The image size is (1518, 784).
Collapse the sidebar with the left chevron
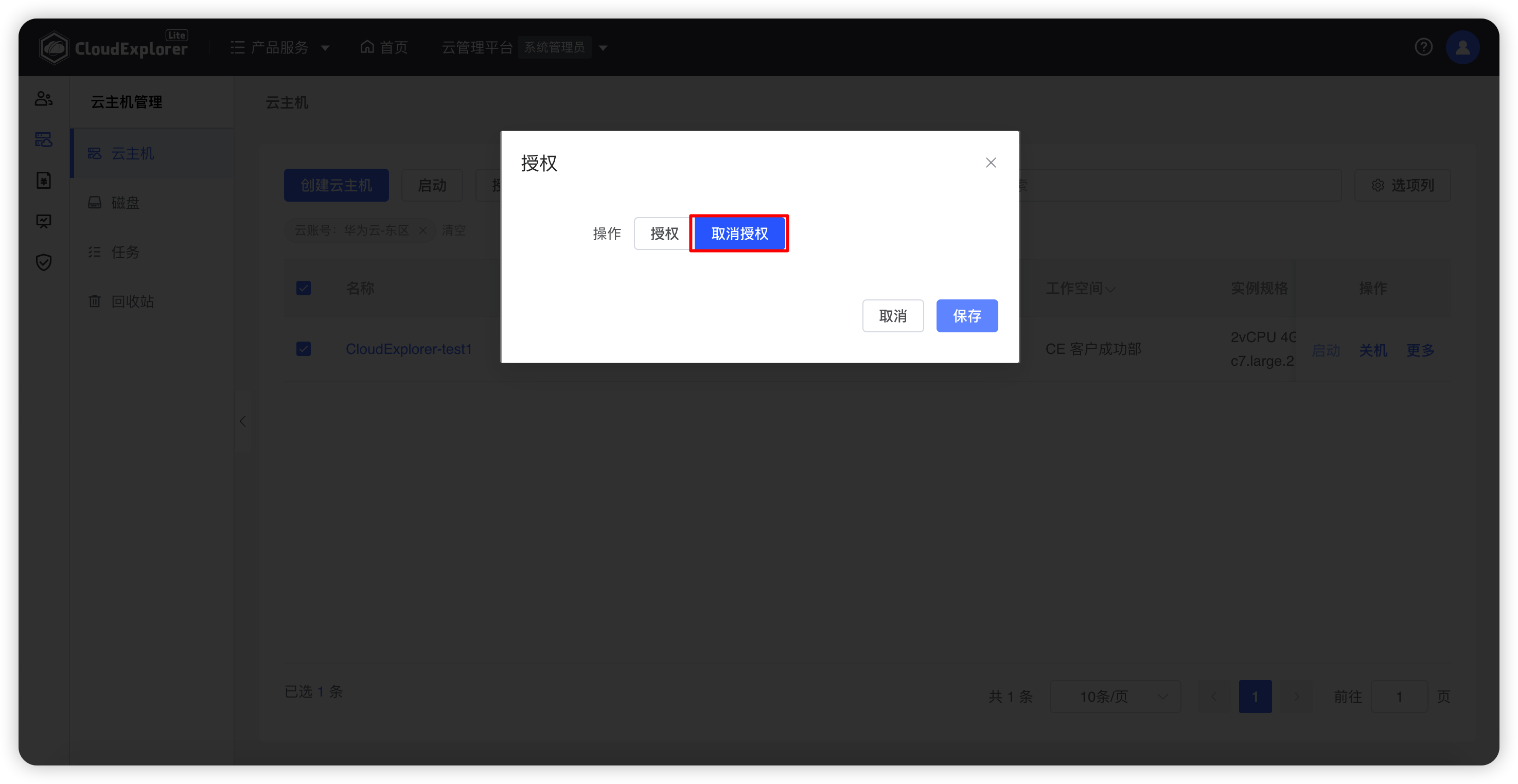(x=243, y=421)
